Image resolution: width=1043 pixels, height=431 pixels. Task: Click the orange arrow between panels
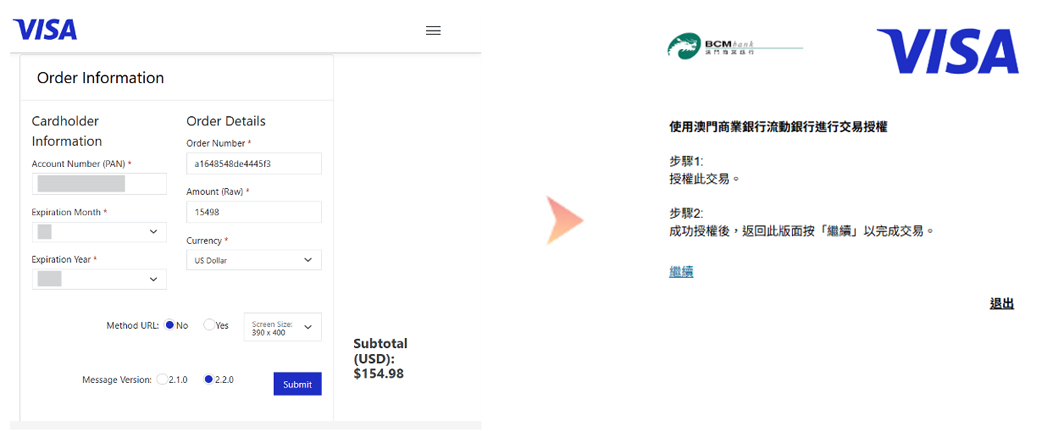564,220
